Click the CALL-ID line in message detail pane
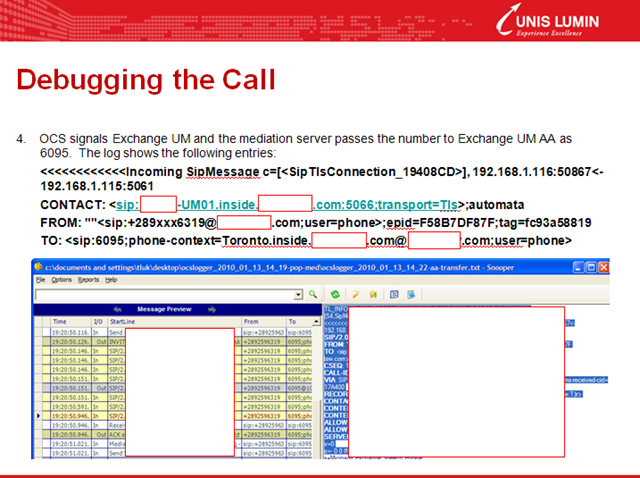This screenshot has height=478, width=640. tap(336, 373)
